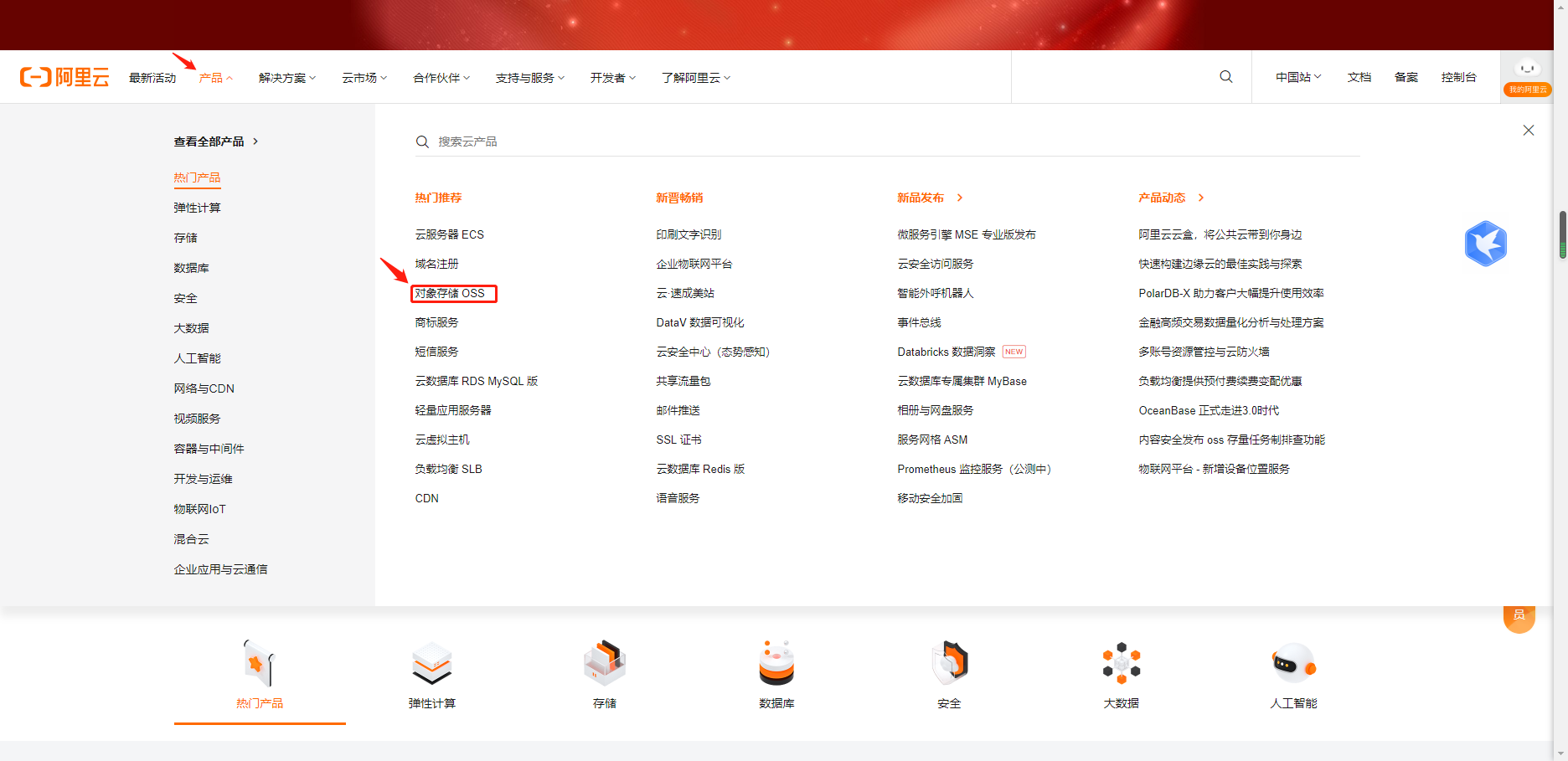Select 存储 in left sidebar
This screenshot has height=761, width=1568.
[185, 238]
